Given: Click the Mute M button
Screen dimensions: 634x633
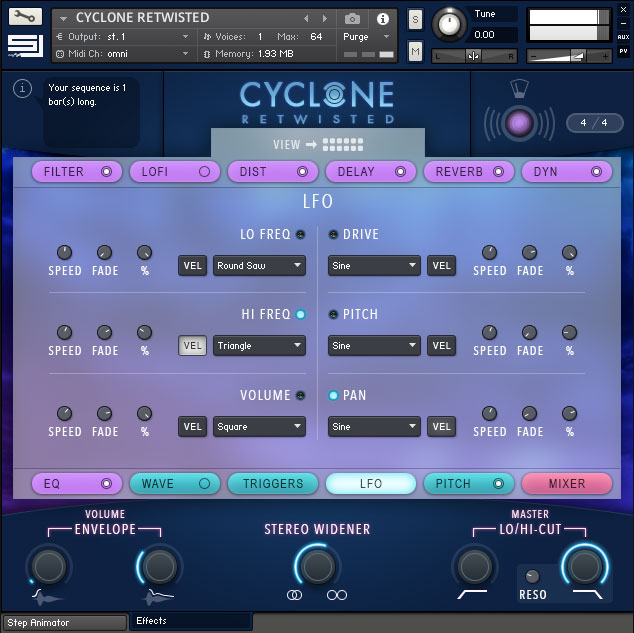Looking at the screenshot, I should (x=415, y=50).
